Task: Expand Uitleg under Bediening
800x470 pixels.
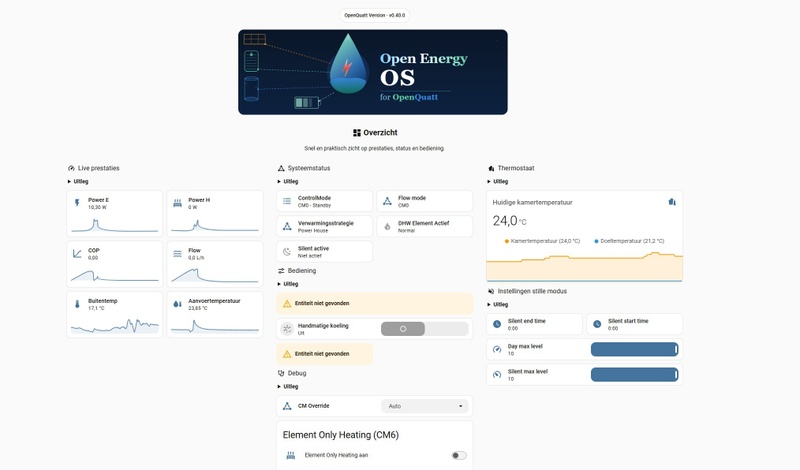Action: [x=288, y=284]
